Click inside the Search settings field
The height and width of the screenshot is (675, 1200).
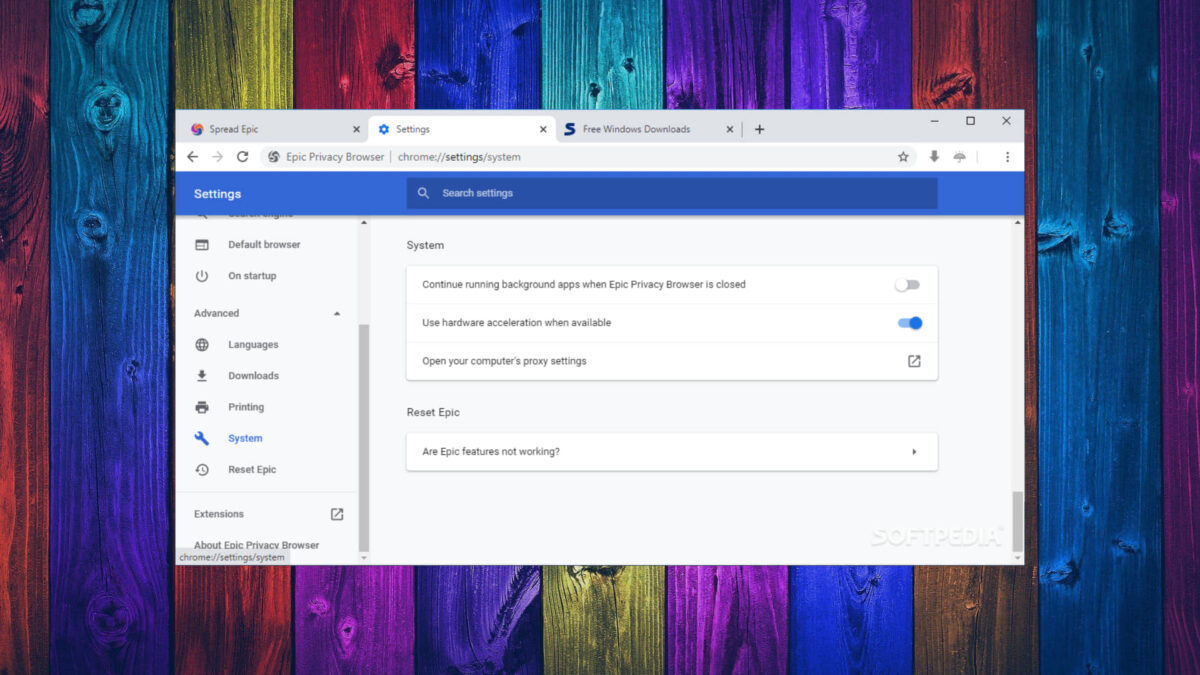point(672,193)
